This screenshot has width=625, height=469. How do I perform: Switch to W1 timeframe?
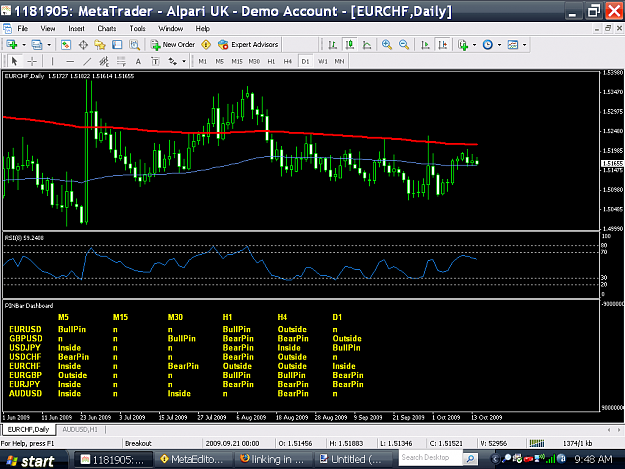pyautogui.click(x=322, y=61)
